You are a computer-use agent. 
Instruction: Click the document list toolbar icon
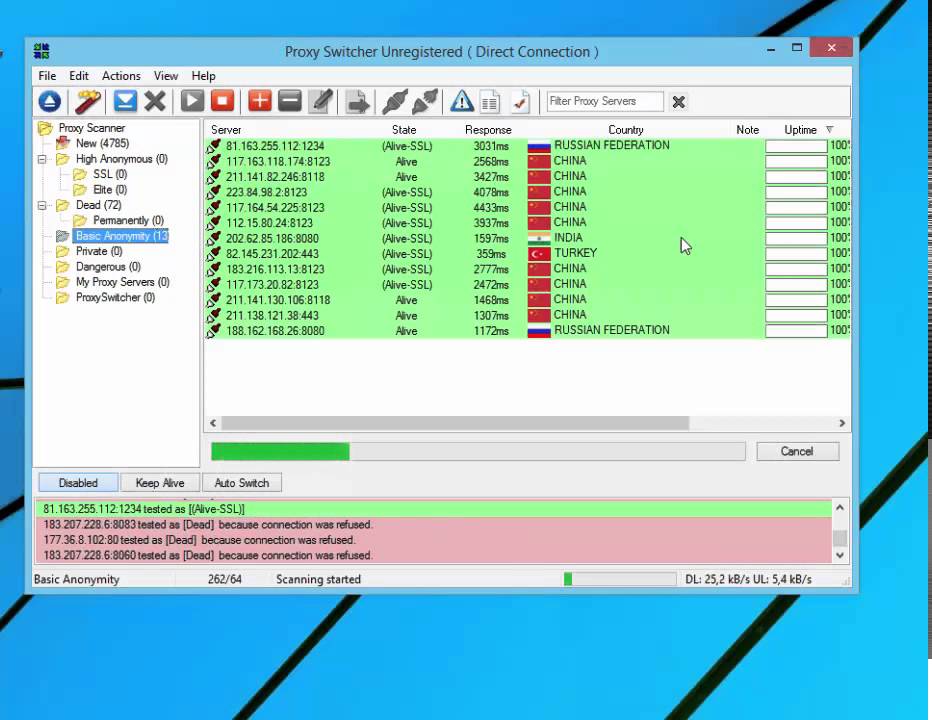490,102
